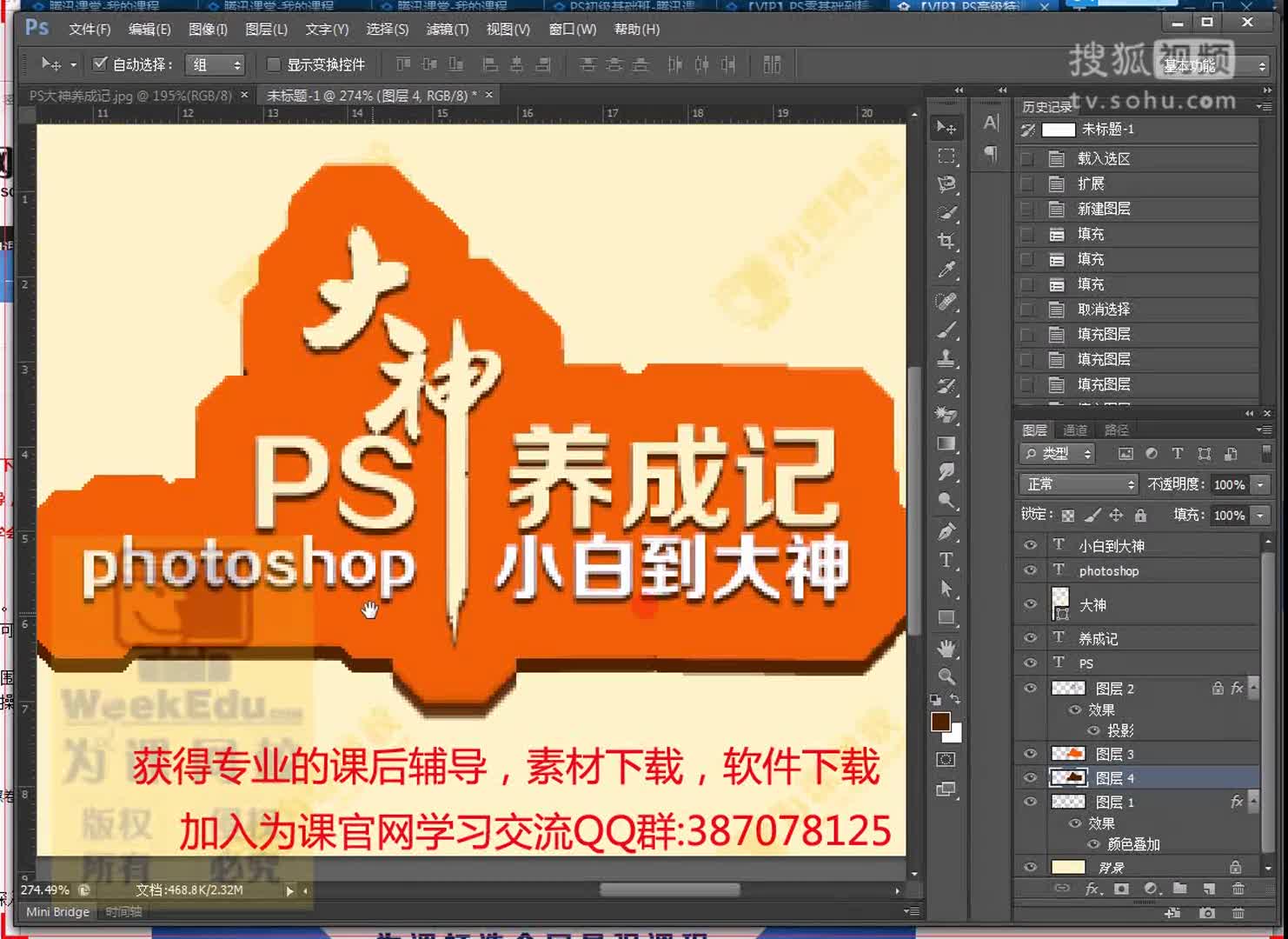
Task: Click the background color swatch
Action: pos(955,735)
